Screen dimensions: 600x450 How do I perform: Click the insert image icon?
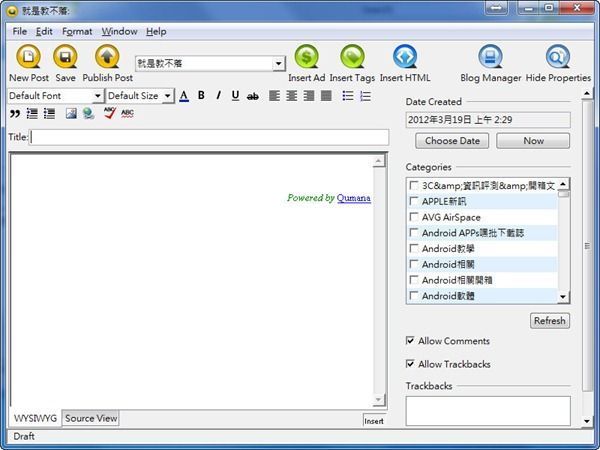(71, 113)
